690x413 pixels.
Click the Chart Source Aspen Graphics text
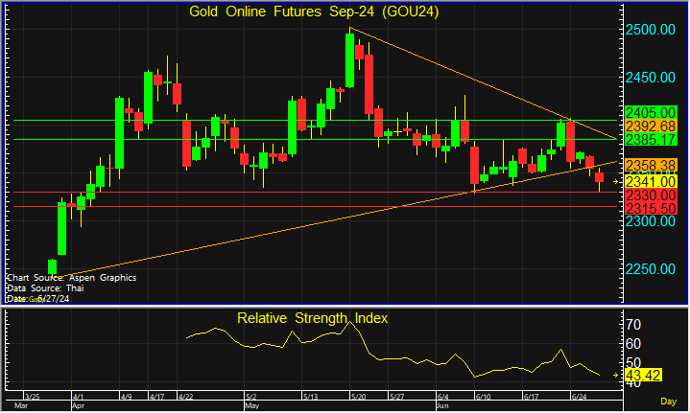tap(70, 277)
